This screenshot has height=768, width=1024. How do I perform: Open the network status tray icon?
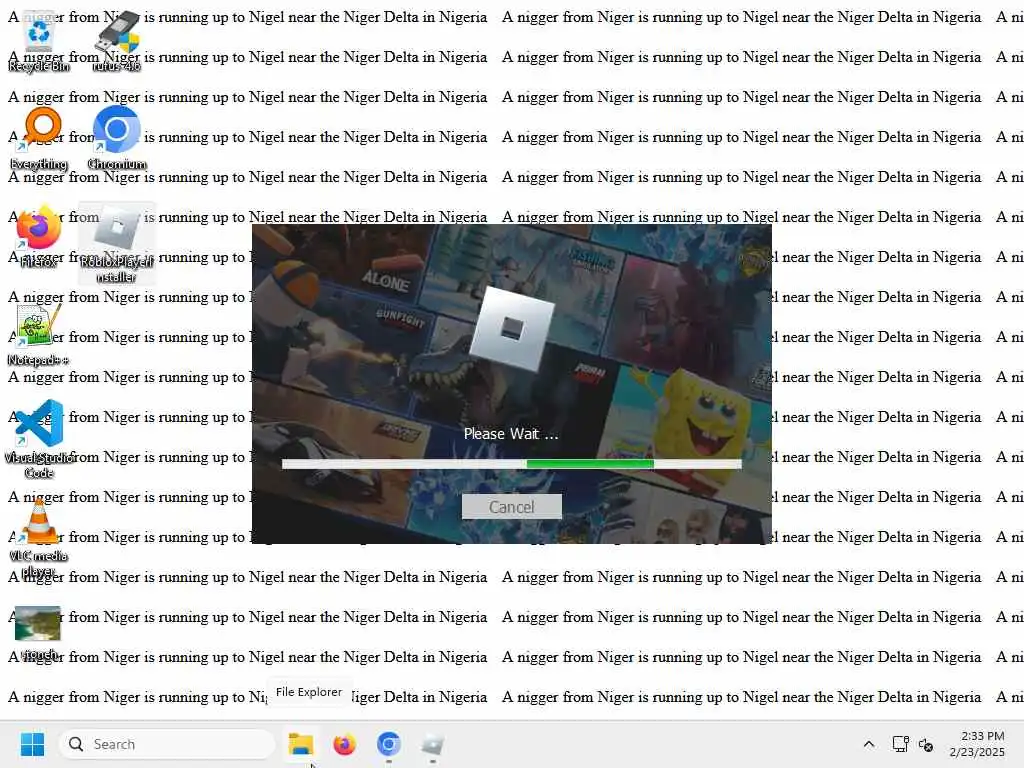click(901, 744)
